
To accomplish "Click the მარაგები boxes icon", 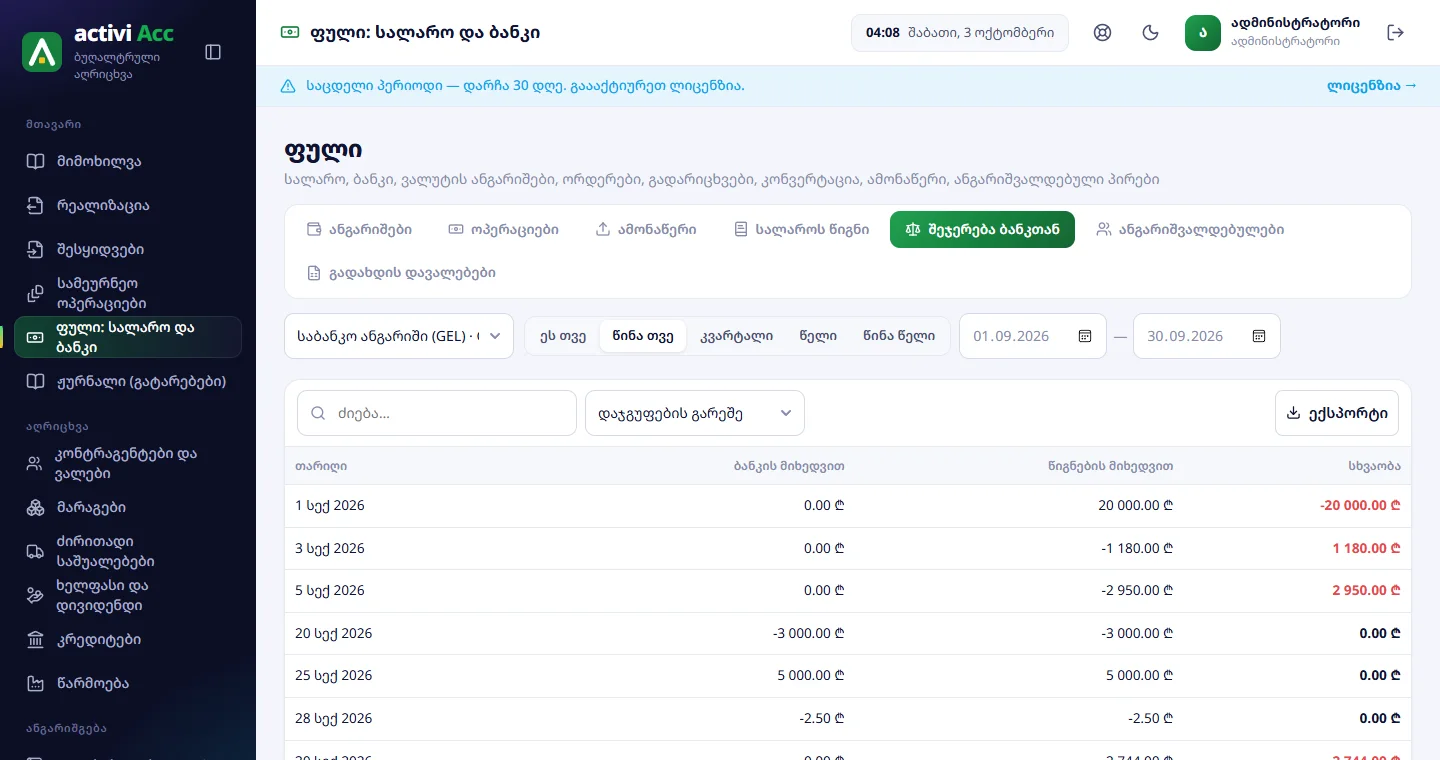I will click(36, 507).
